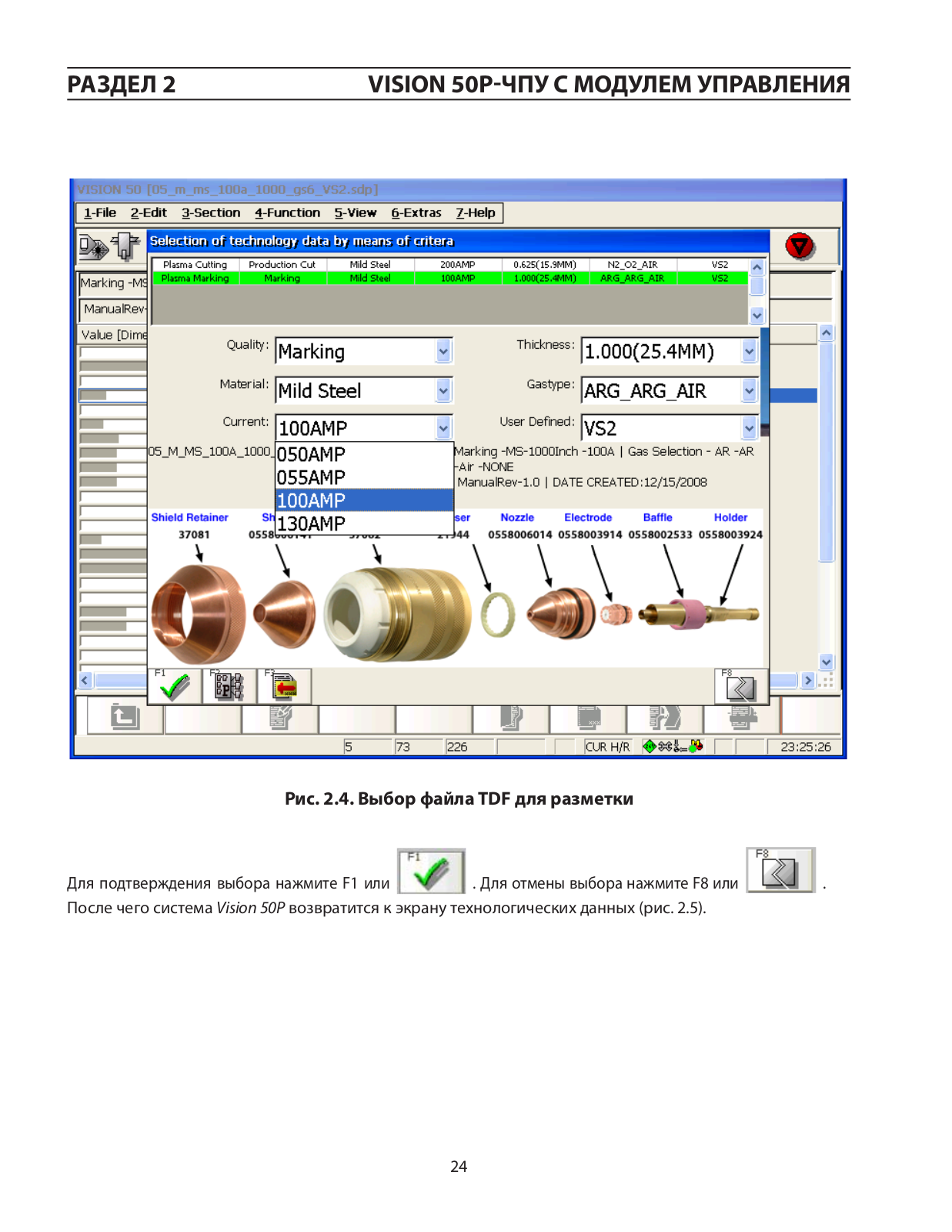Click scroll-down arrow of the background value table
Viewport: 952px width, 1232px height.
click(827, 661)
